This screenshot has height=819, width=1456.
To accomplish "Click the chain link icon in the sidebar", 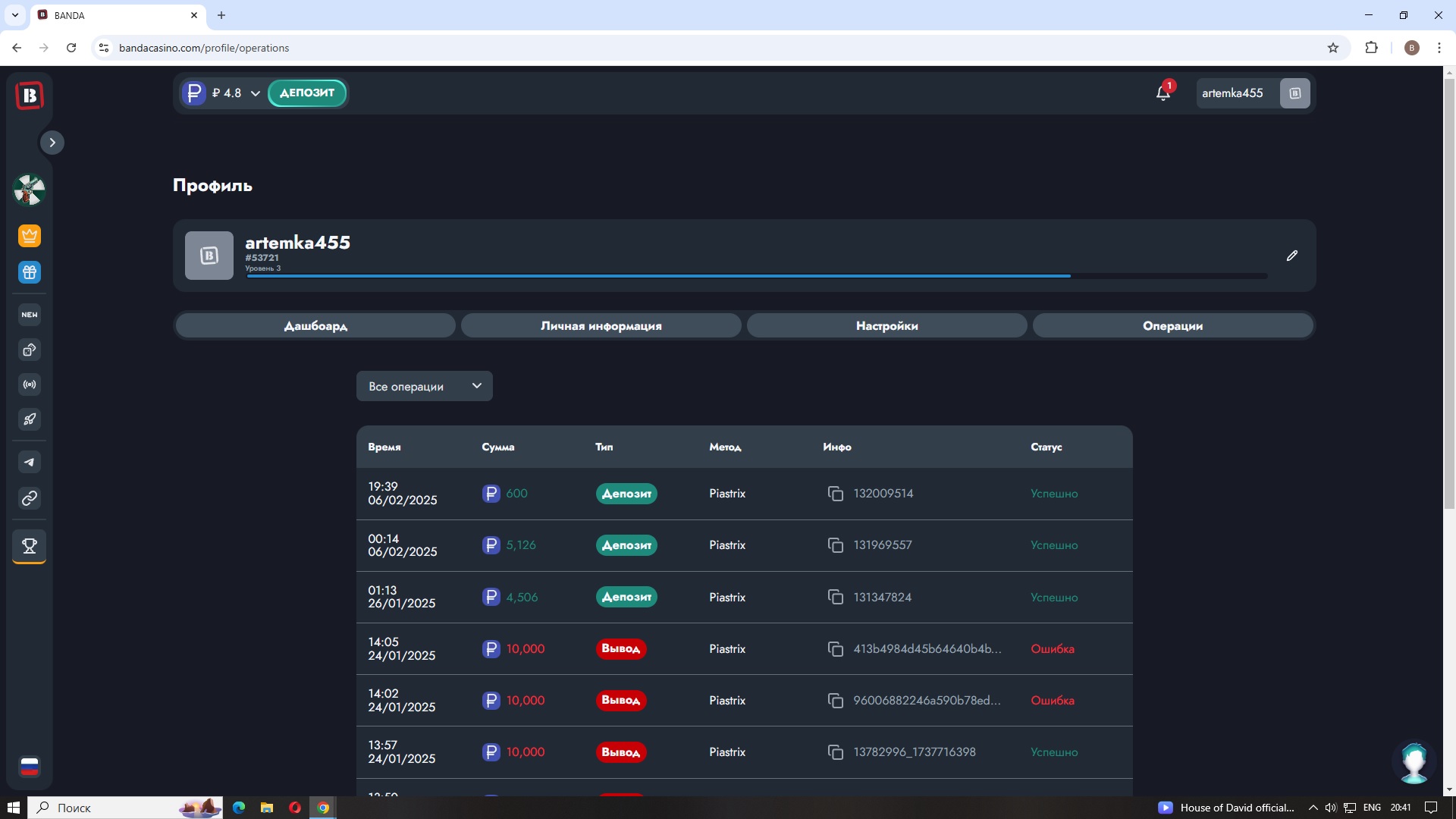I will point(30,498).
